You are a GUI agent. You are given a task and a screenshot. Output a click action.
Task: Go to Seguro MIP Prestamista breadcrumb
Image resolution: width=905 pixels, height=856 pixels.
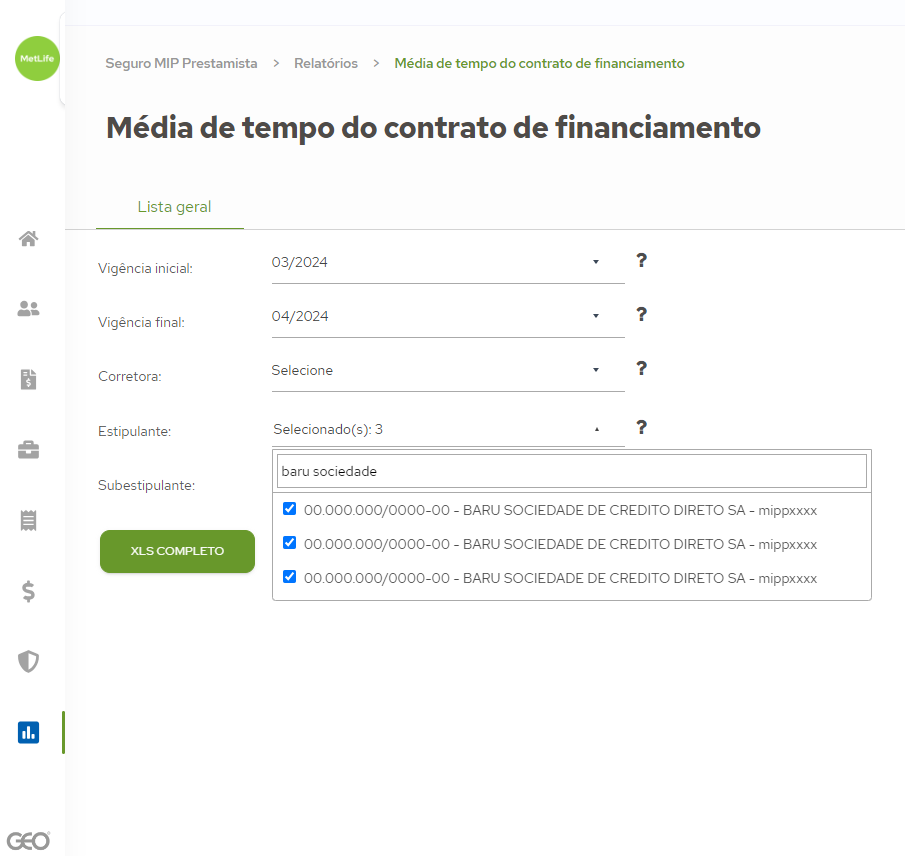(181, 63)
